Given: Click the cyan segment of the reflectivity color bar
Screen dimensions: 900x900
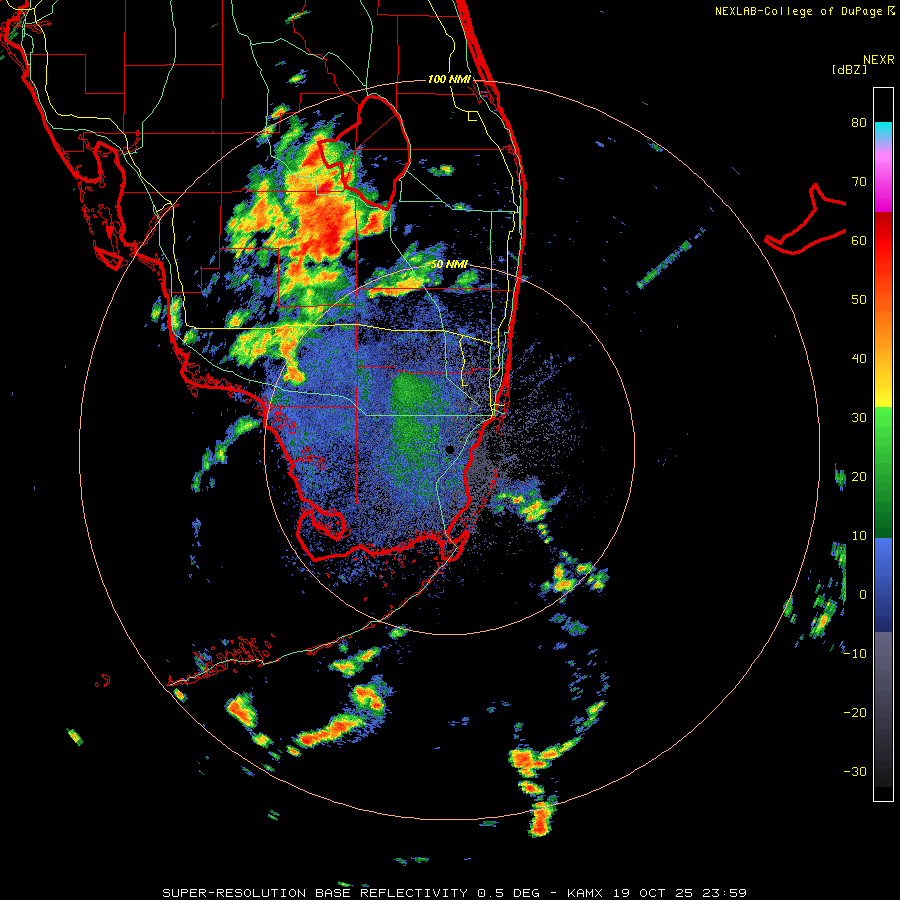Looking at the screenshot, I should pos(883,130).
